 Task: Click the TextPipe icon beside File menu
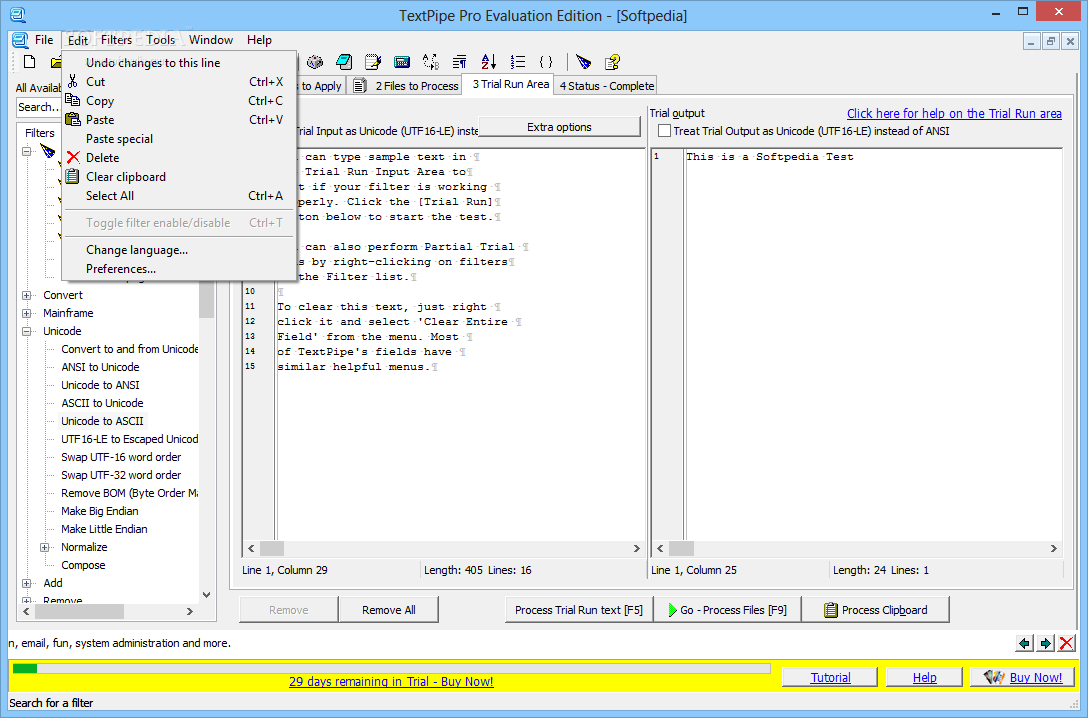click(20, 40)
